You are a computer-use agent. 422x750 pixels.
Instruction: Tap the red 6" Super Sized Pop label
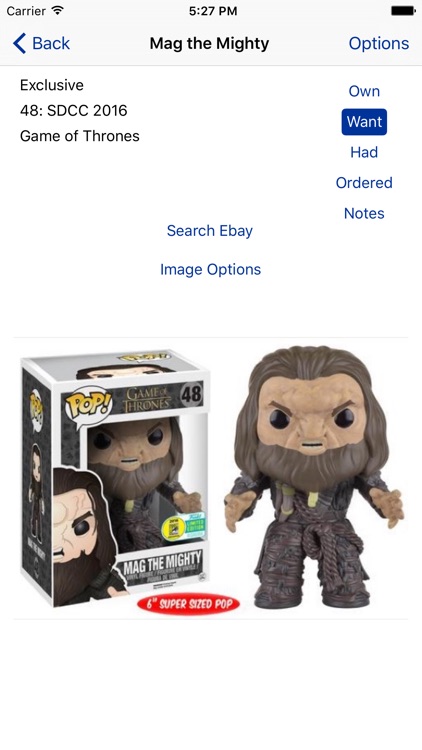click(188, 604)
